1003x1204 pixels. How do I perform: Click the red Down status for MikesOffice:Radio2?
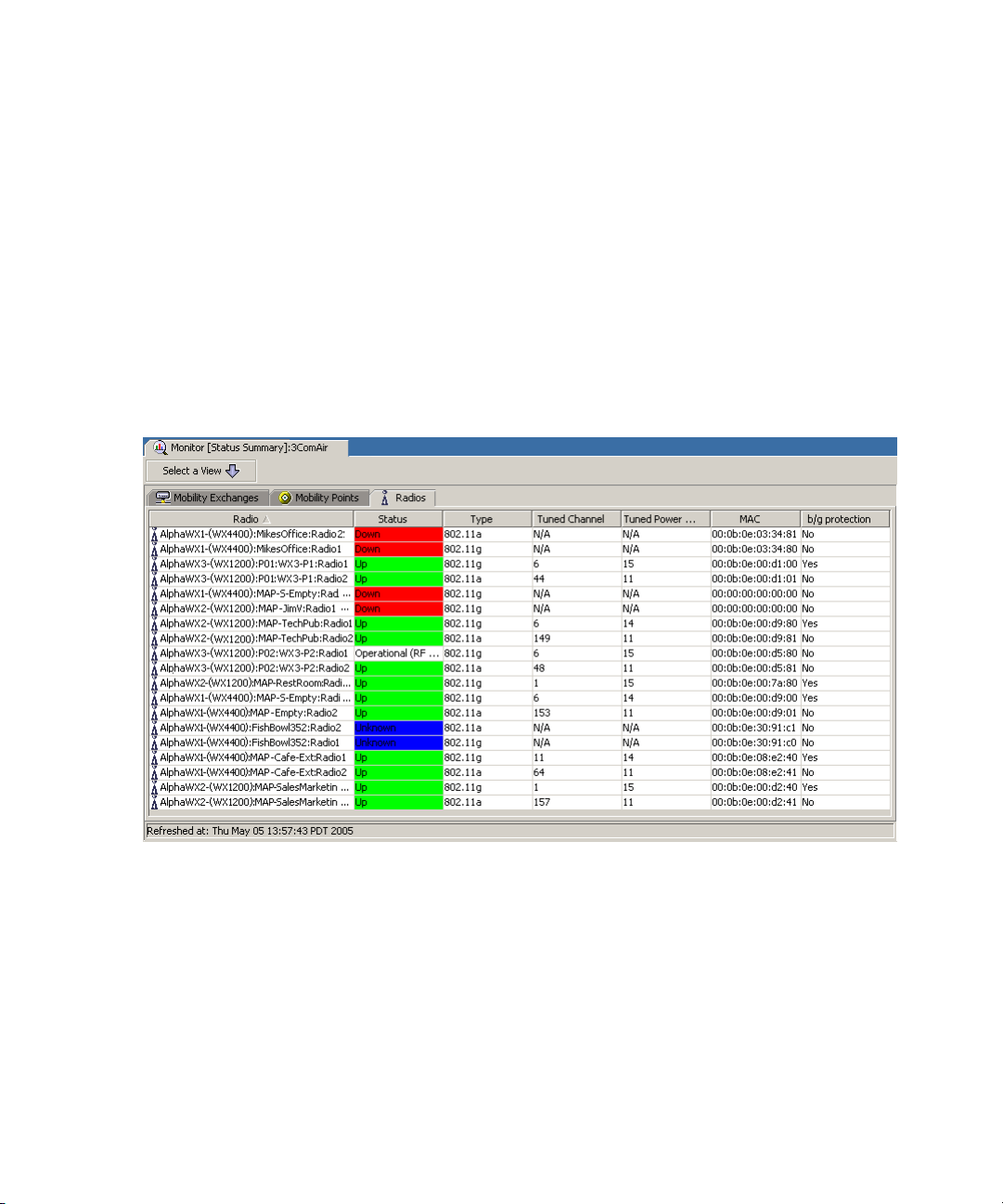pyautogui.click(x=398, y=535)
